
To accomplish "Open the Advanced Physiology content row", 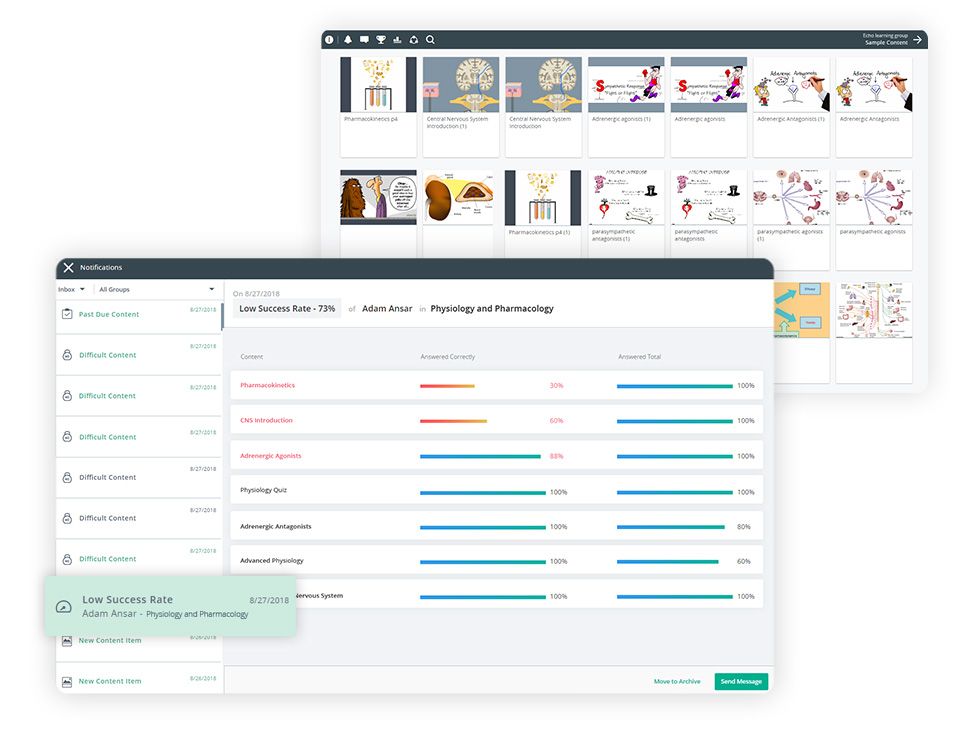I will (496, 560).
